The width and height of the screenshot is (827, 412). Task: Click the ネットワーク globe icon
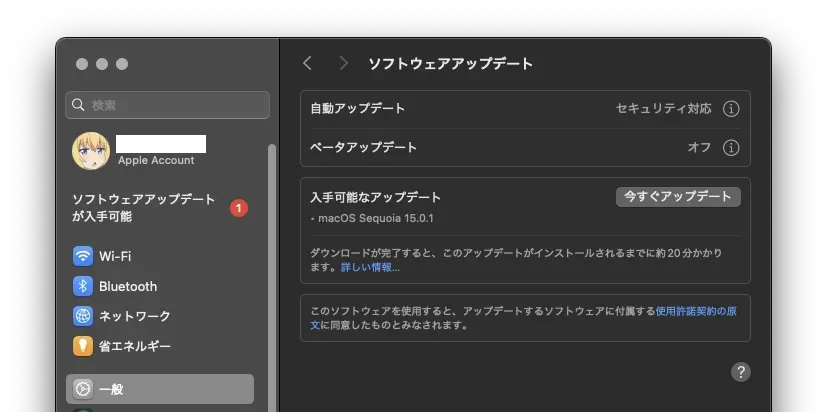(x=83, y=316)
